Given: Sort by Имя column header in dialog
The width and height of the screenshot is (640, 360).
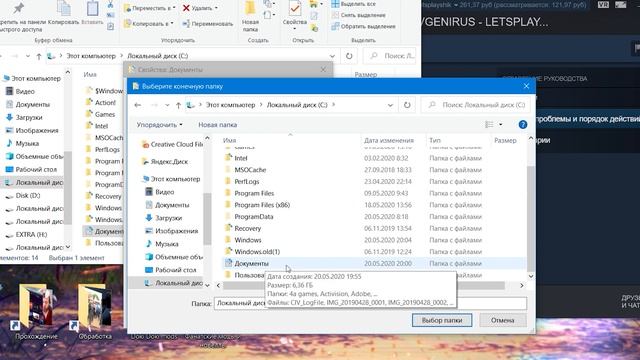Looking at the screenshot, I should point(229,140).
